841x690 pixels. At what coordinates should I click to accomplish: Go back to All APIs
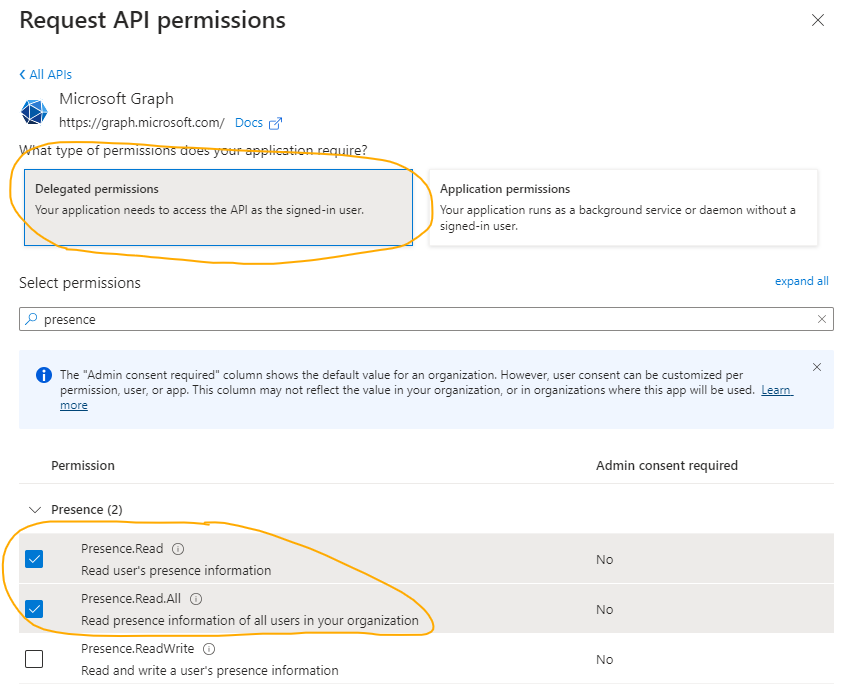(x=46, y=75)
